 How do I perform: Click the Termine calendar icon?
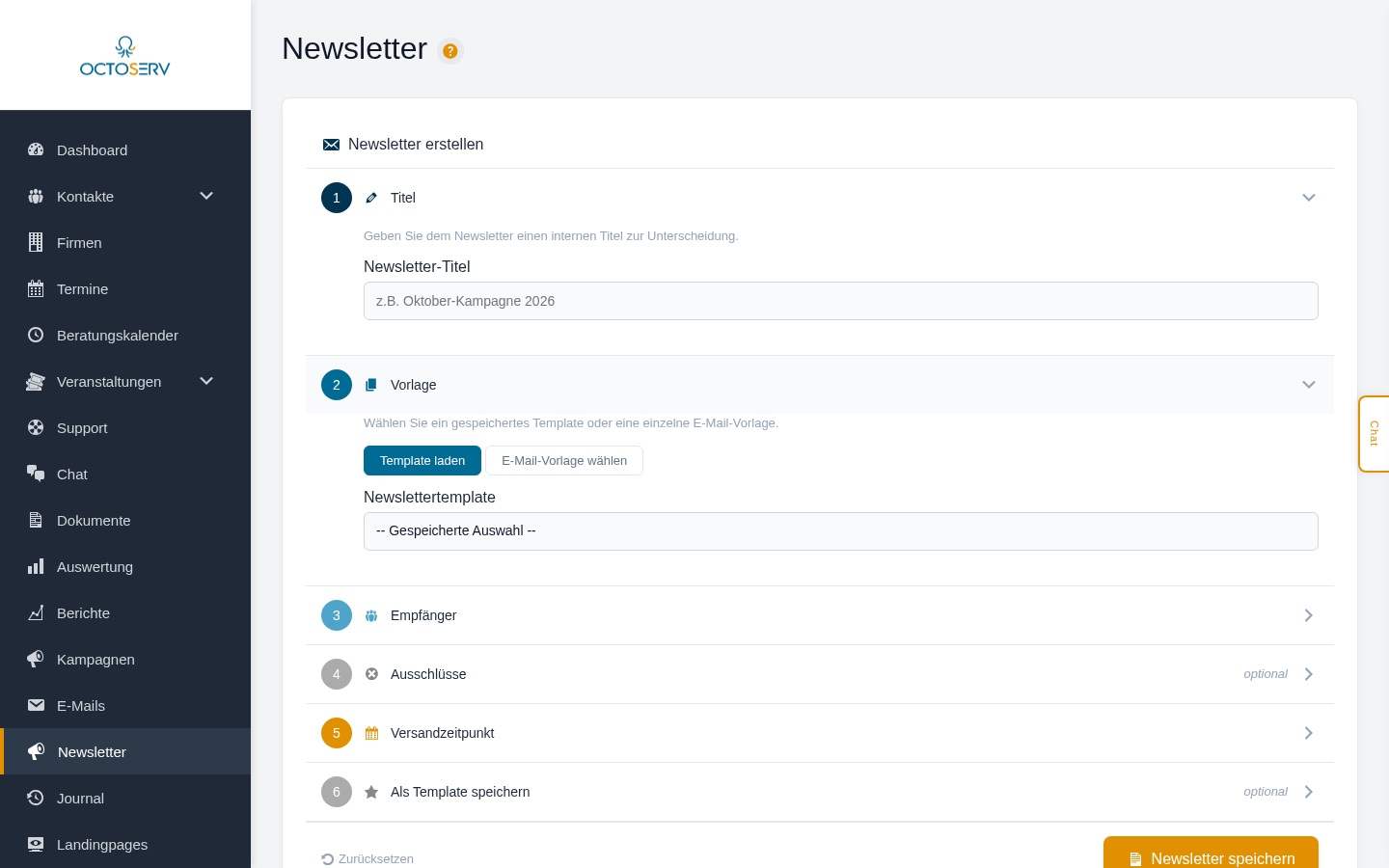36,288
